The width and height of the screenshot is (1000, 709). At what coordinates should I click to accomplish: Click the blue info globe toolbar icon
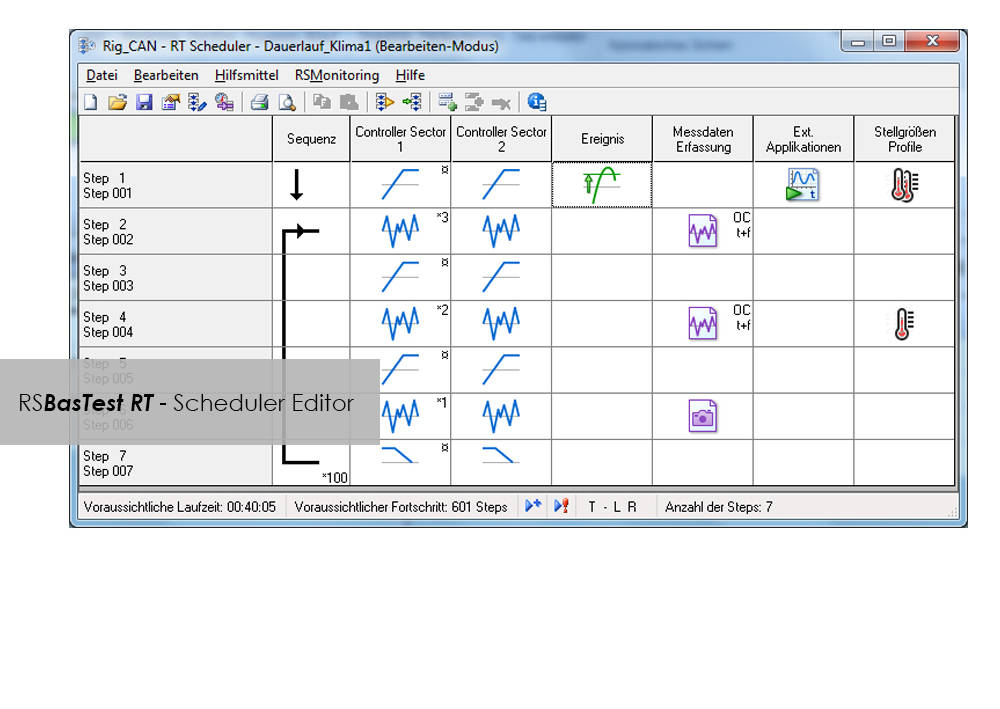(x=537, y=102)
